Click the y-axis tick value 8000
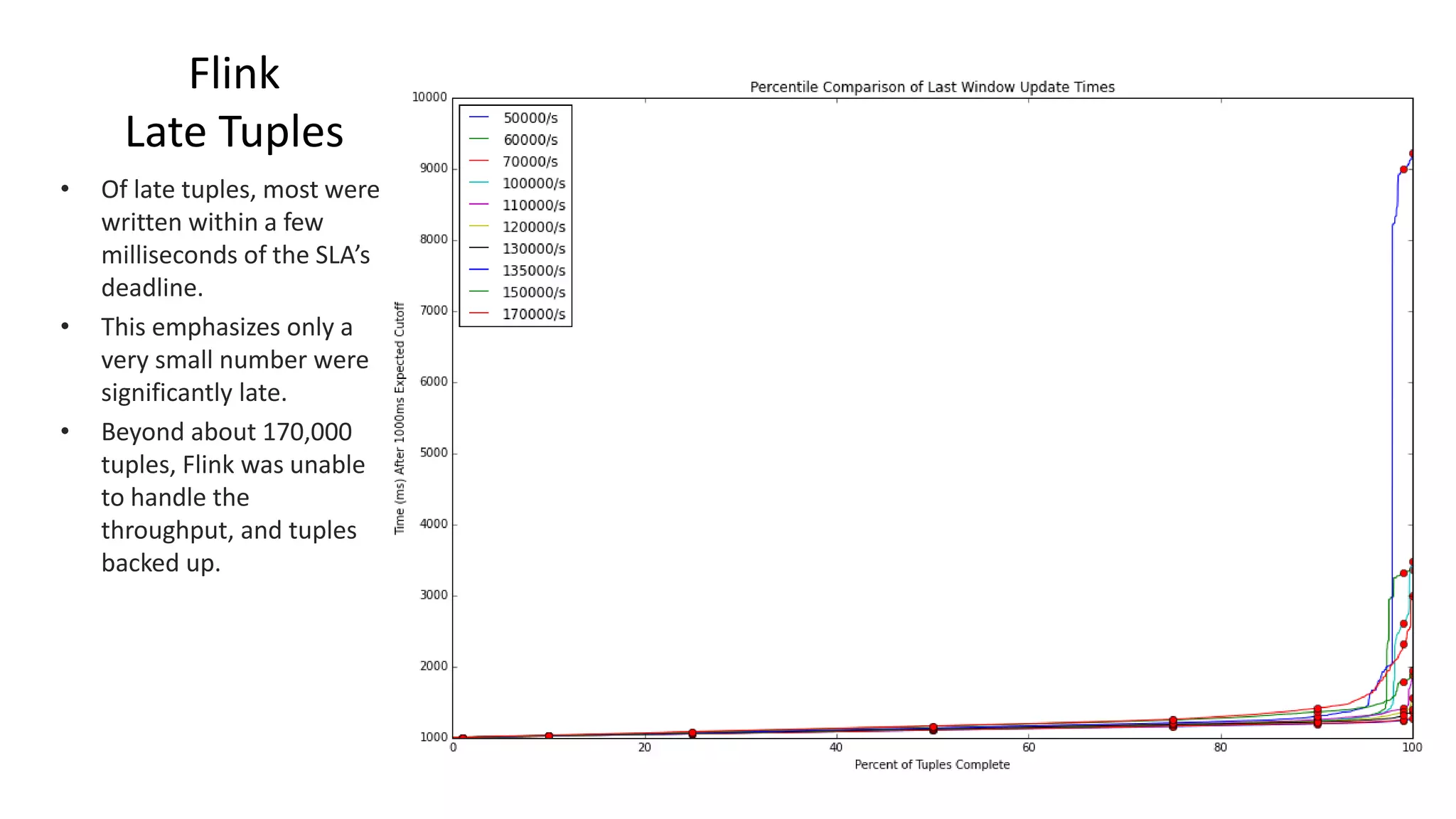 [x=434, y=240]
